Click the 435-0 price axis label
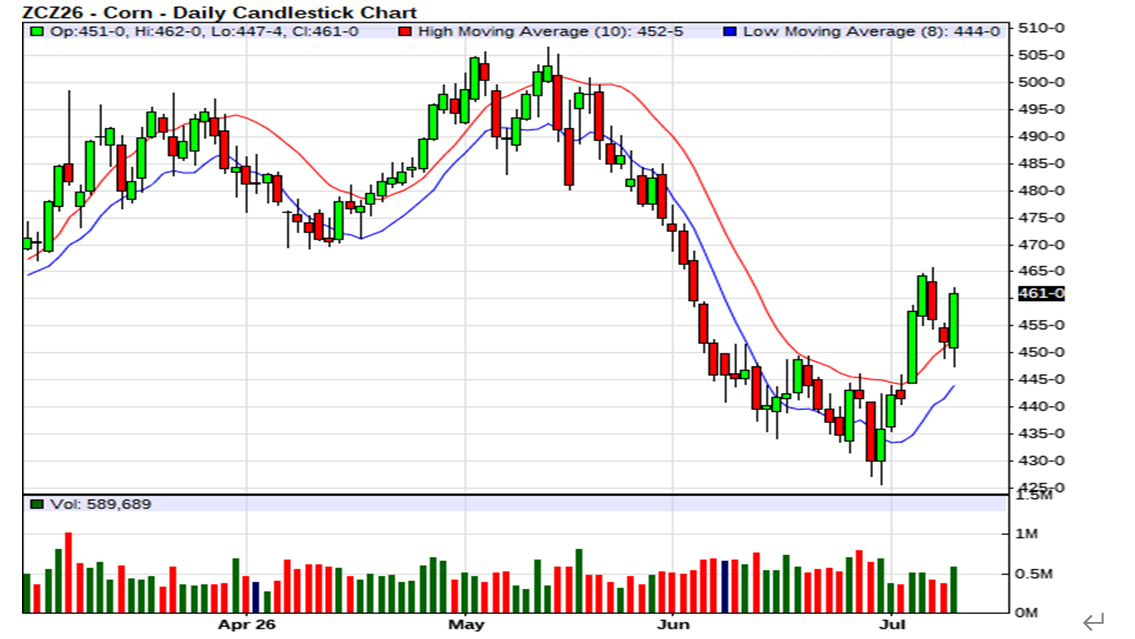1135x639 pixels. click(1041, 433)
